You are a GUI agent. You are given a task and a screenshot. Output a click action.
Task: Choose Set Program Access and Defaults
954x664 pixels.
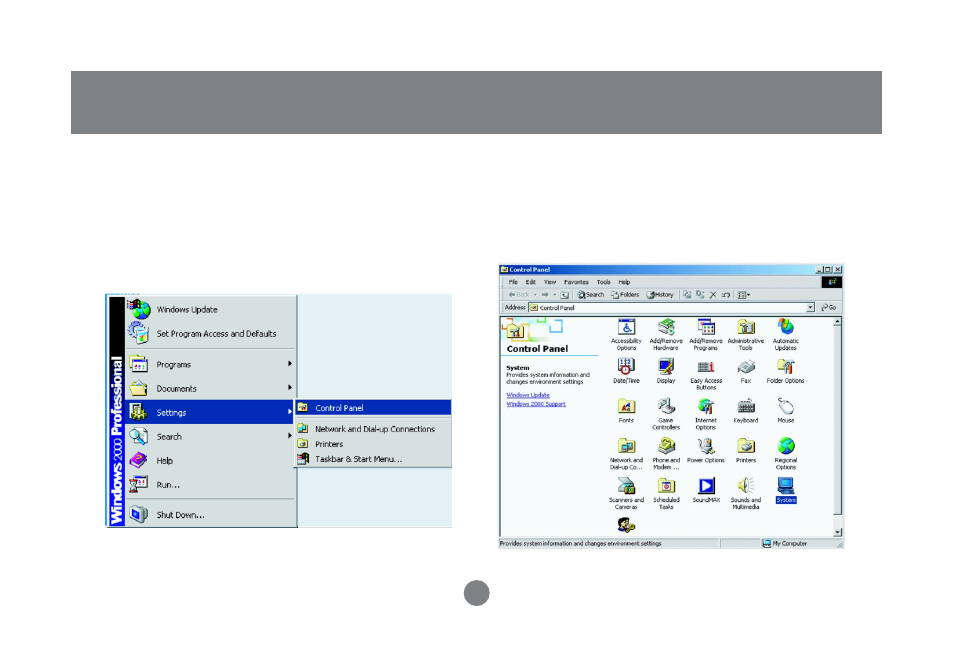[x=211, y=334]
